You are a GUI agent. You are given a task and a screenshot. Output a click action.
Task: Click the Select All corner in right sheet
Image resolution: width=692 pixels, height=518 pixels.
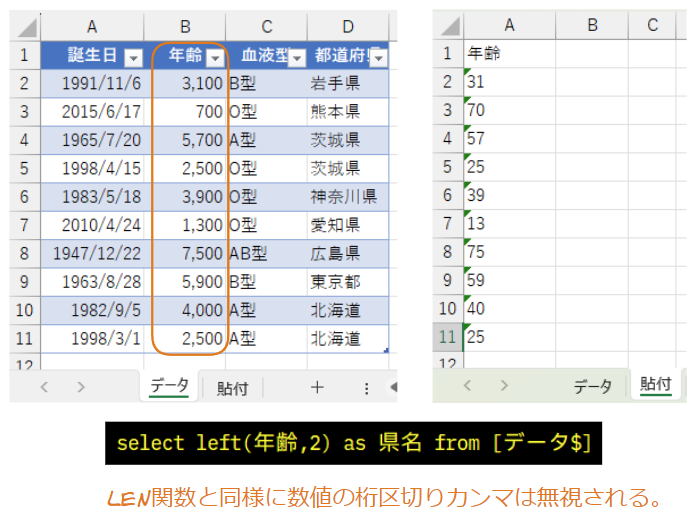click(x=449, y=26)
